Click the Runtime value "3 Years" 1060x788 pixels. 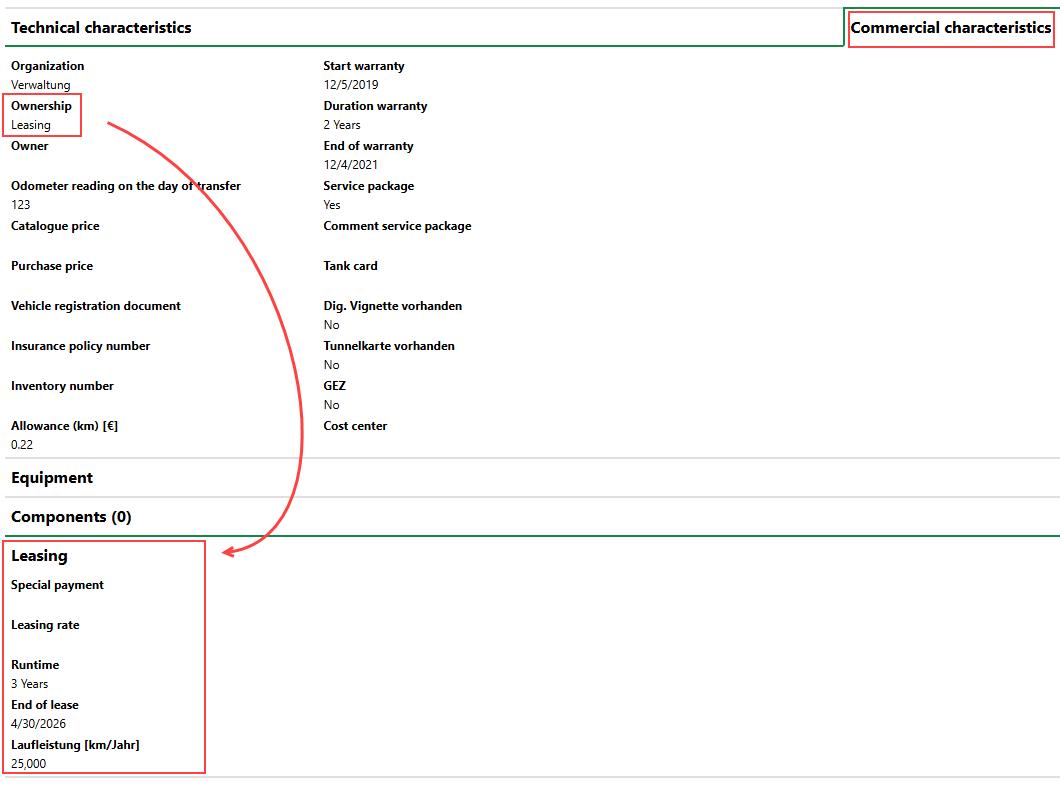30,684
